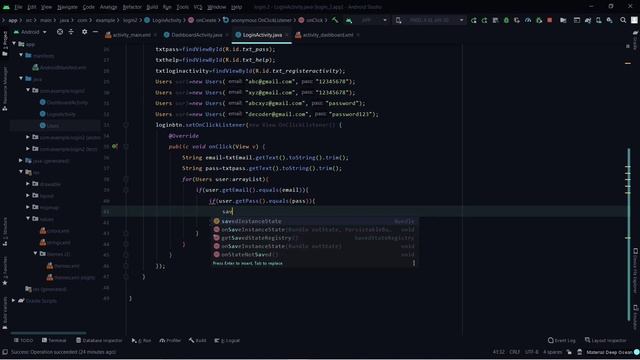Collapse the app module tree node
This screenshot has width=640, height=360.
pos(14,44)
